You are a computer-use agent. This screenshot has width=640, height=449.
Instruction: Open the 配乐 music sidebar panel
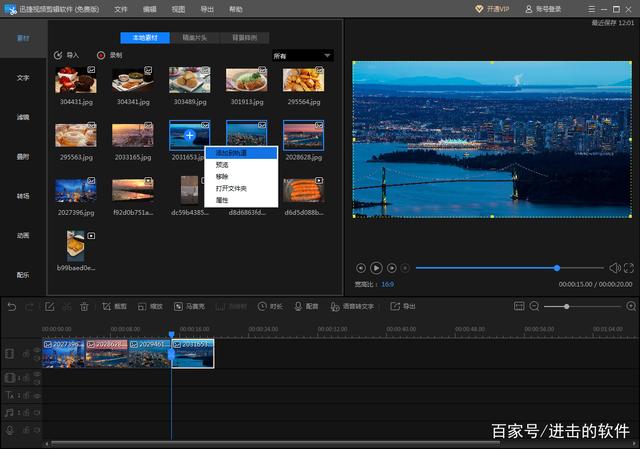(x=23, y=275)
